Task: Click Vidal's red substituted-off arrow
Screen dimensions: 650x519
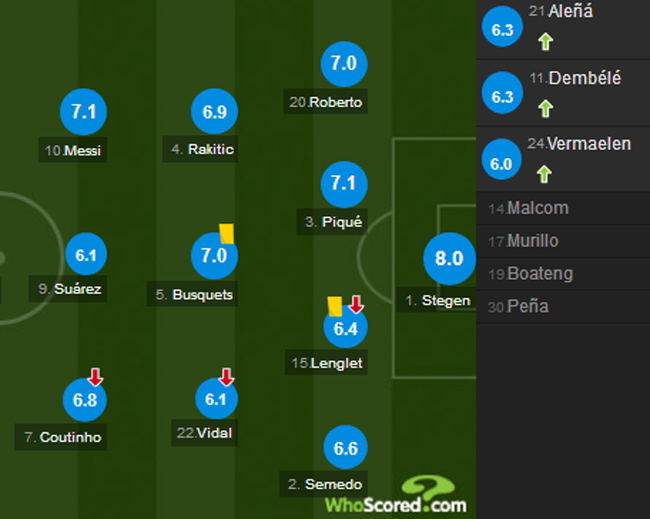Action: tap(226, 377)
